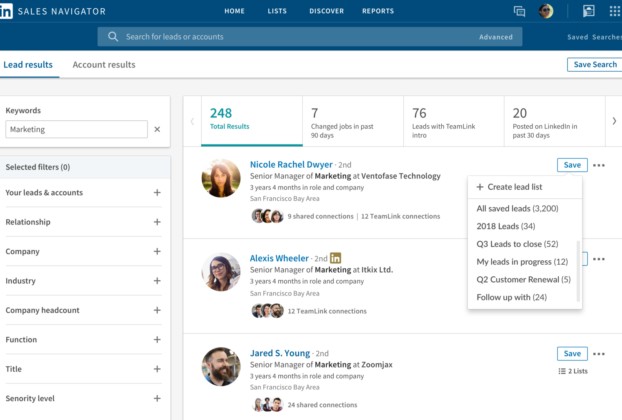Click next arrow on results summary carousel
The height and width of the screenshot is (420, 622).
coord(614,121)
